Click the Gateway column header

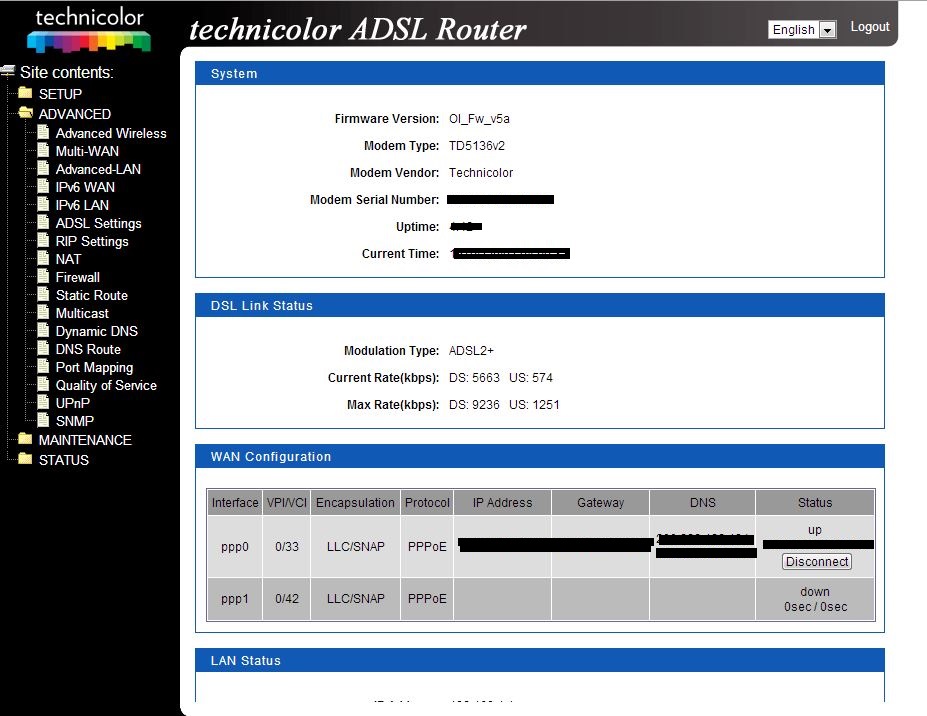(601, 503)
